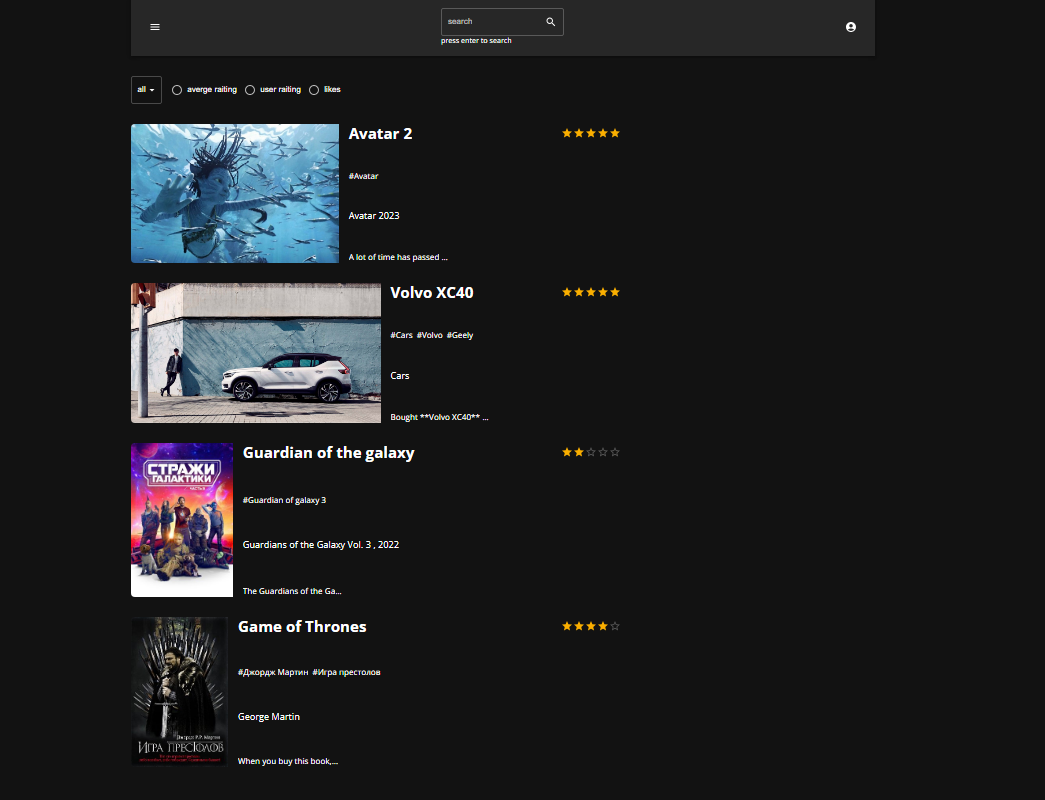This screenshot has height=800, width=1045.
Task: Click the magnifying glass search icon
Action: pos(550,22)
